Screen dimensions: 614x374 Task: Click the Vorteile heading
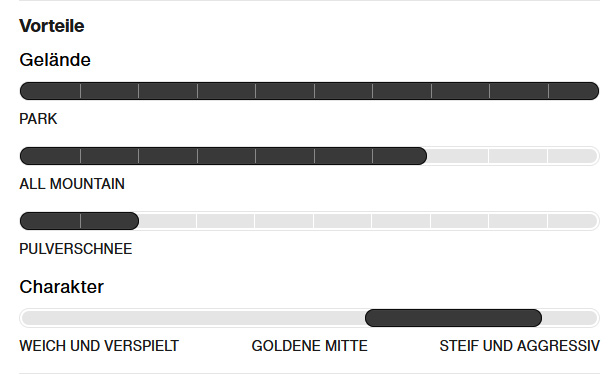point(52,26)
